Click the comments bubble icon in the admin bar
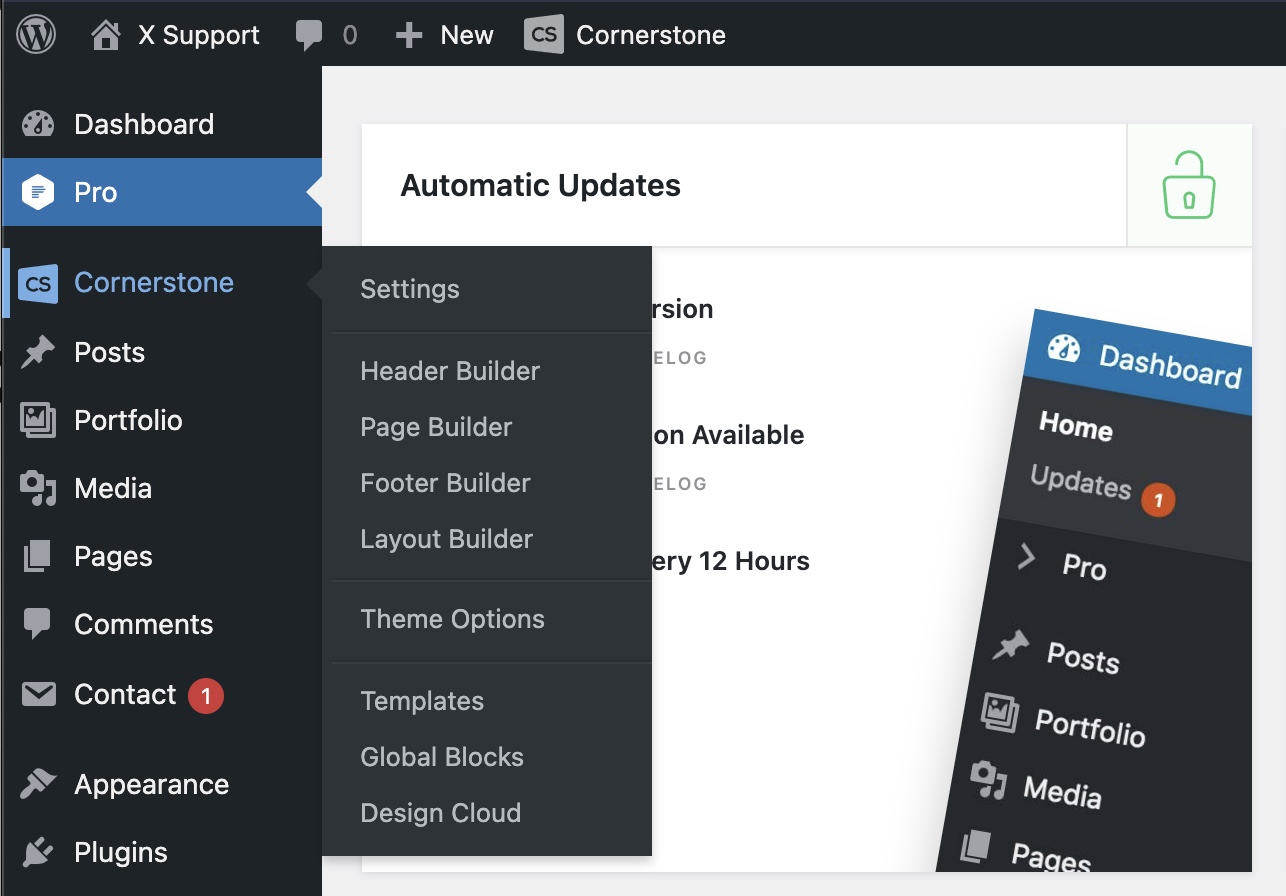This screenshot has height=896, width=1286. 309,36
